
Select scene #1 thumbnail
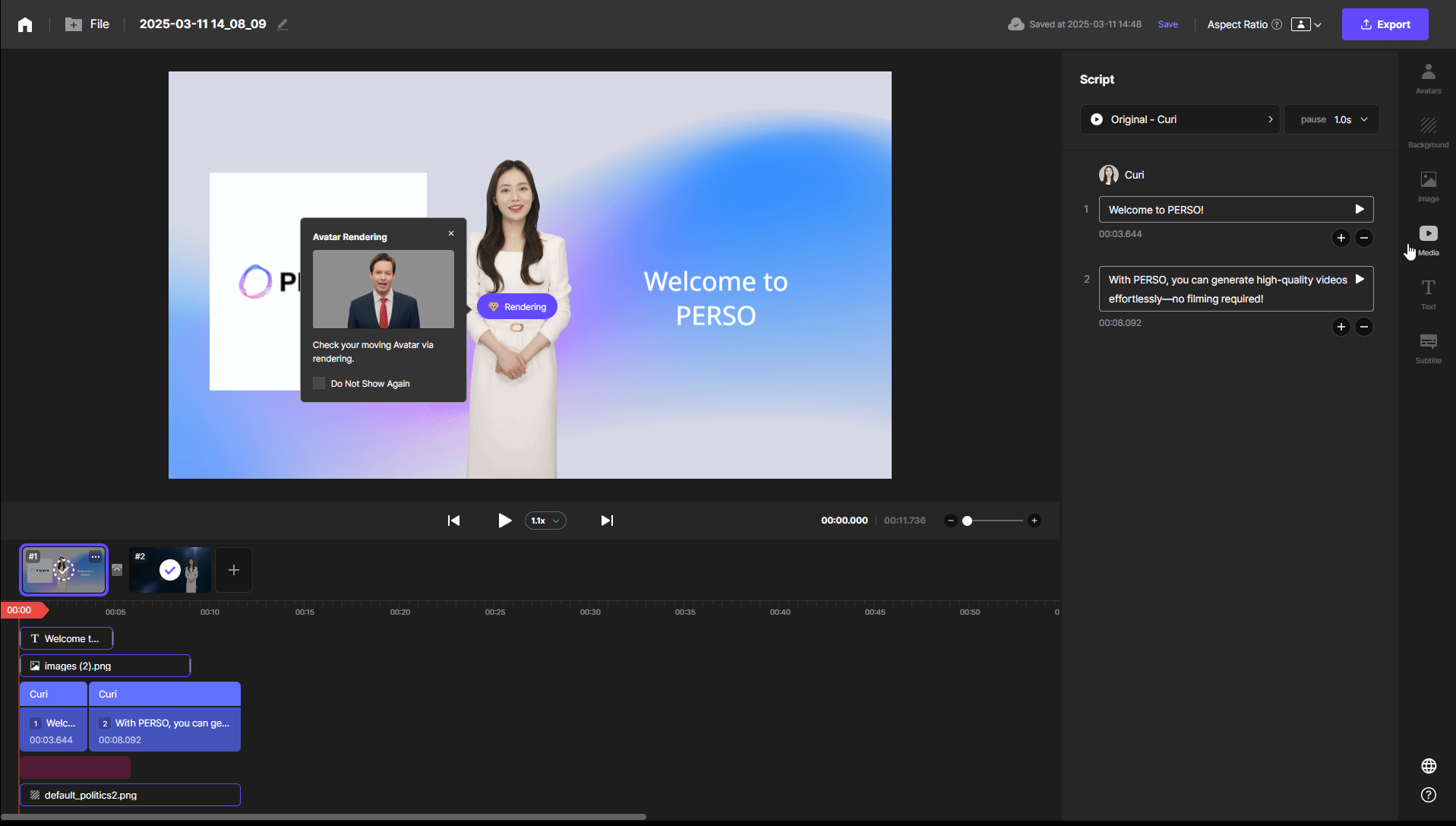click(64, 570)
